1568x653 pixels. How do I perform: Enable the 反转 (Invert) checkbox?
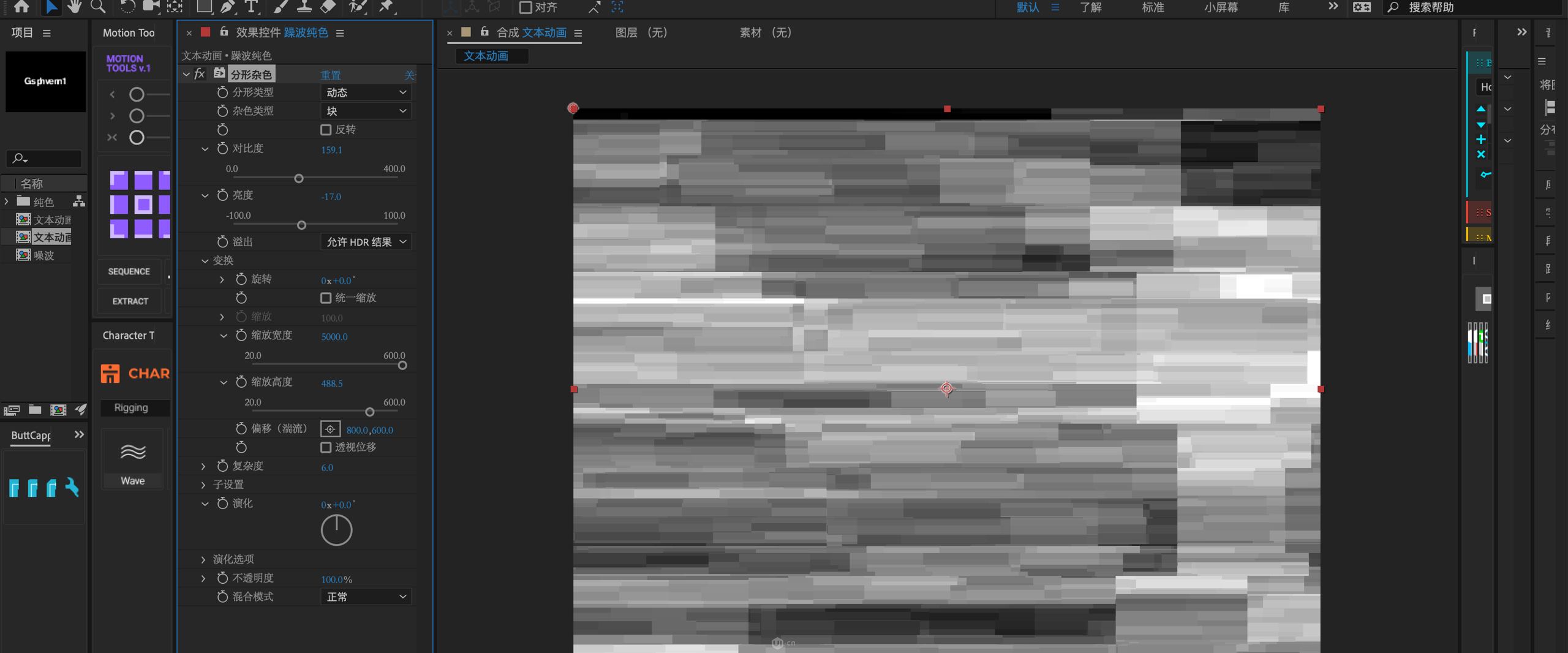(326, 130)
